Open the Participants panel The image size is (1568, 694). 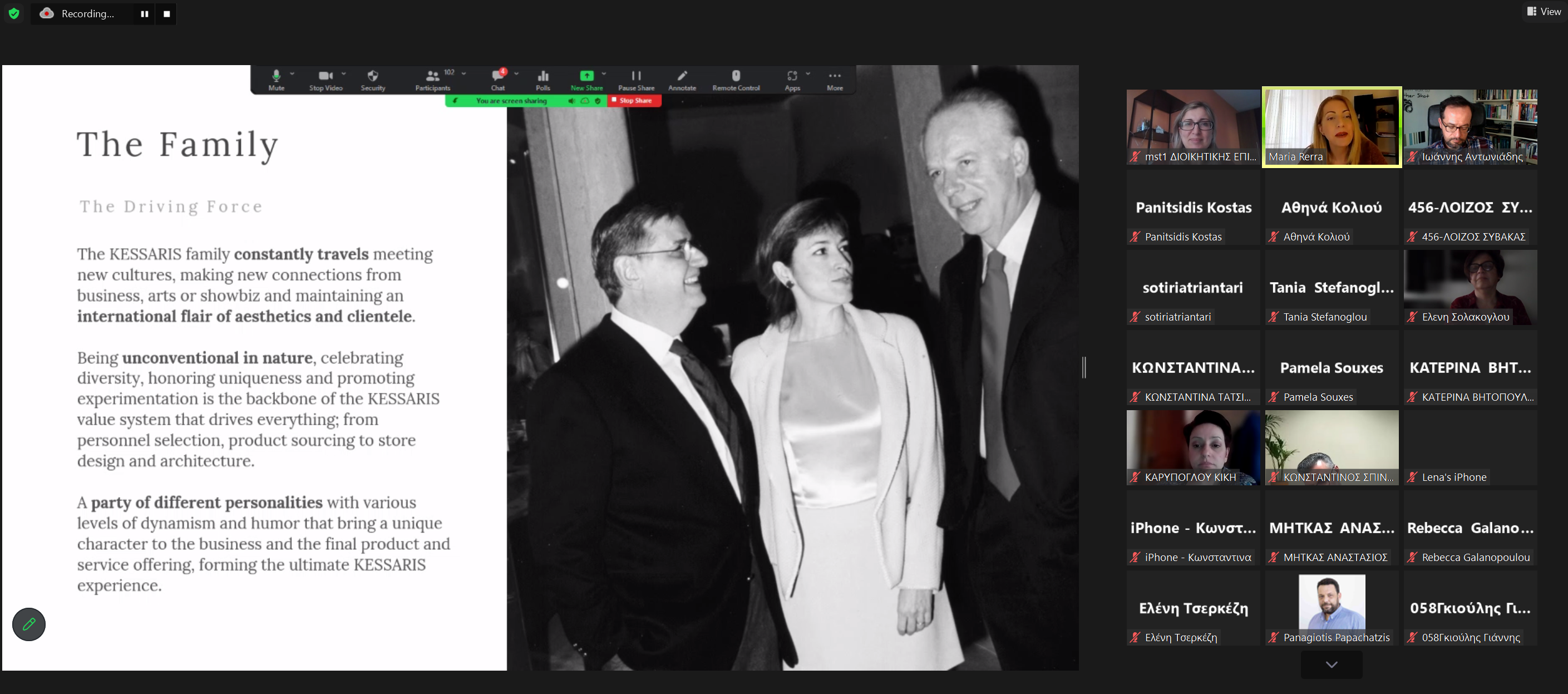coord(433,80)
